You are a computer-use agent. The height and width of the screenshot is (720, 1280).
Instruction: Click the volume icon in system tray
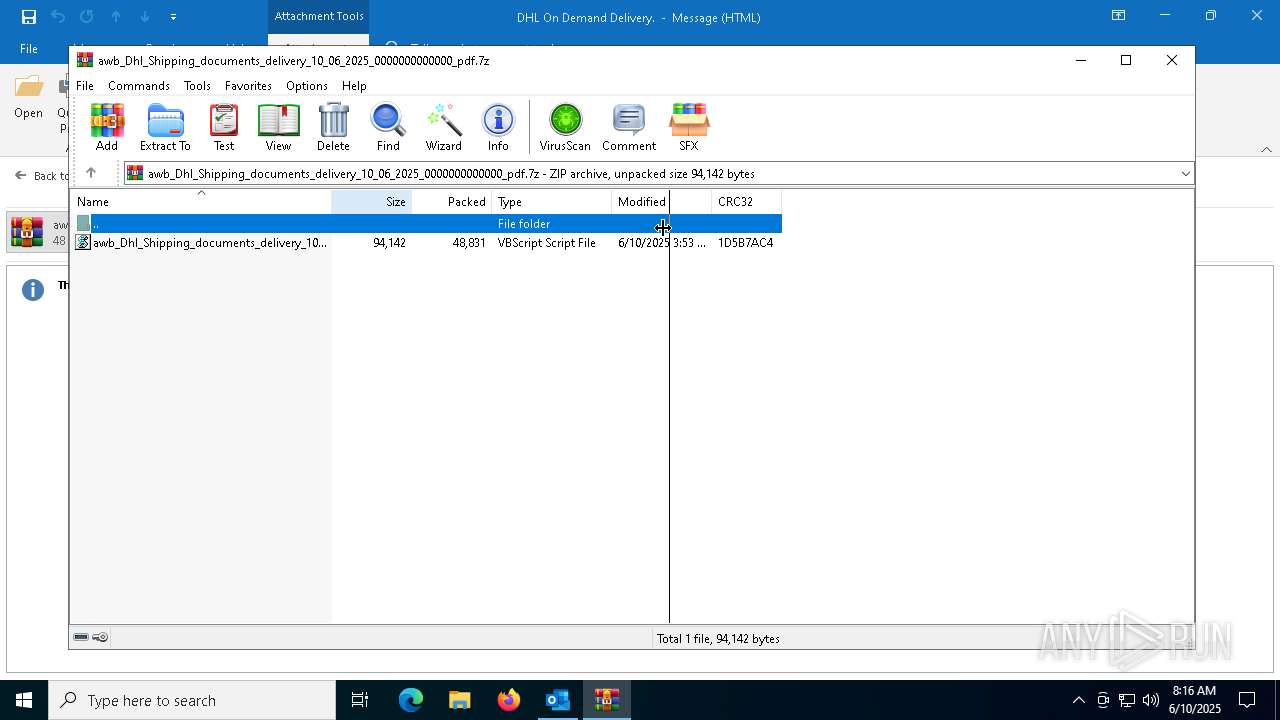(1151, 700)
